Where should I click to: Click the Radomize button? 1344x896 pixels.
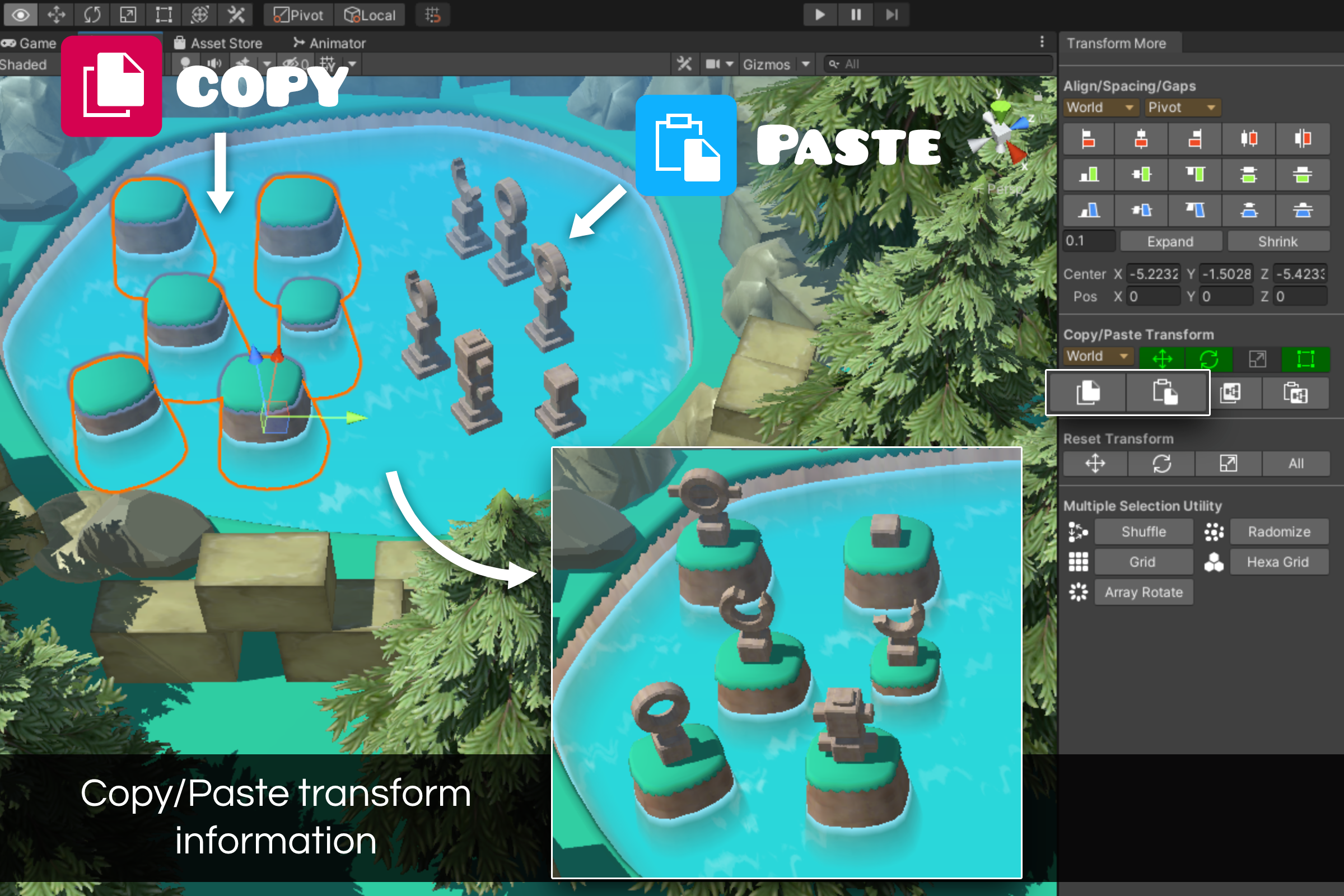1279,531
